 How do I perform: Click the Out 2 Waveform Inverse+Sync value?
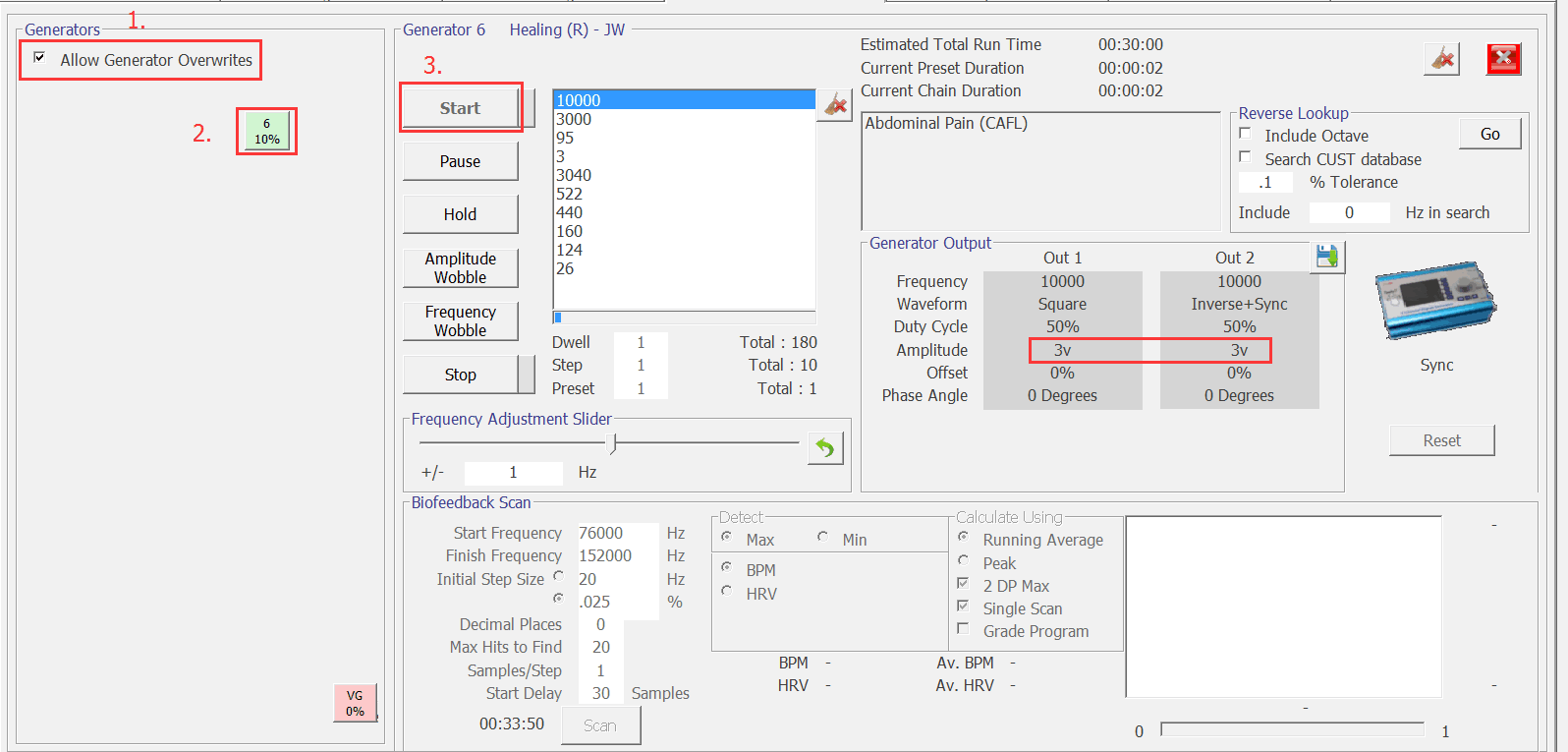click(x=1239, y=304)
